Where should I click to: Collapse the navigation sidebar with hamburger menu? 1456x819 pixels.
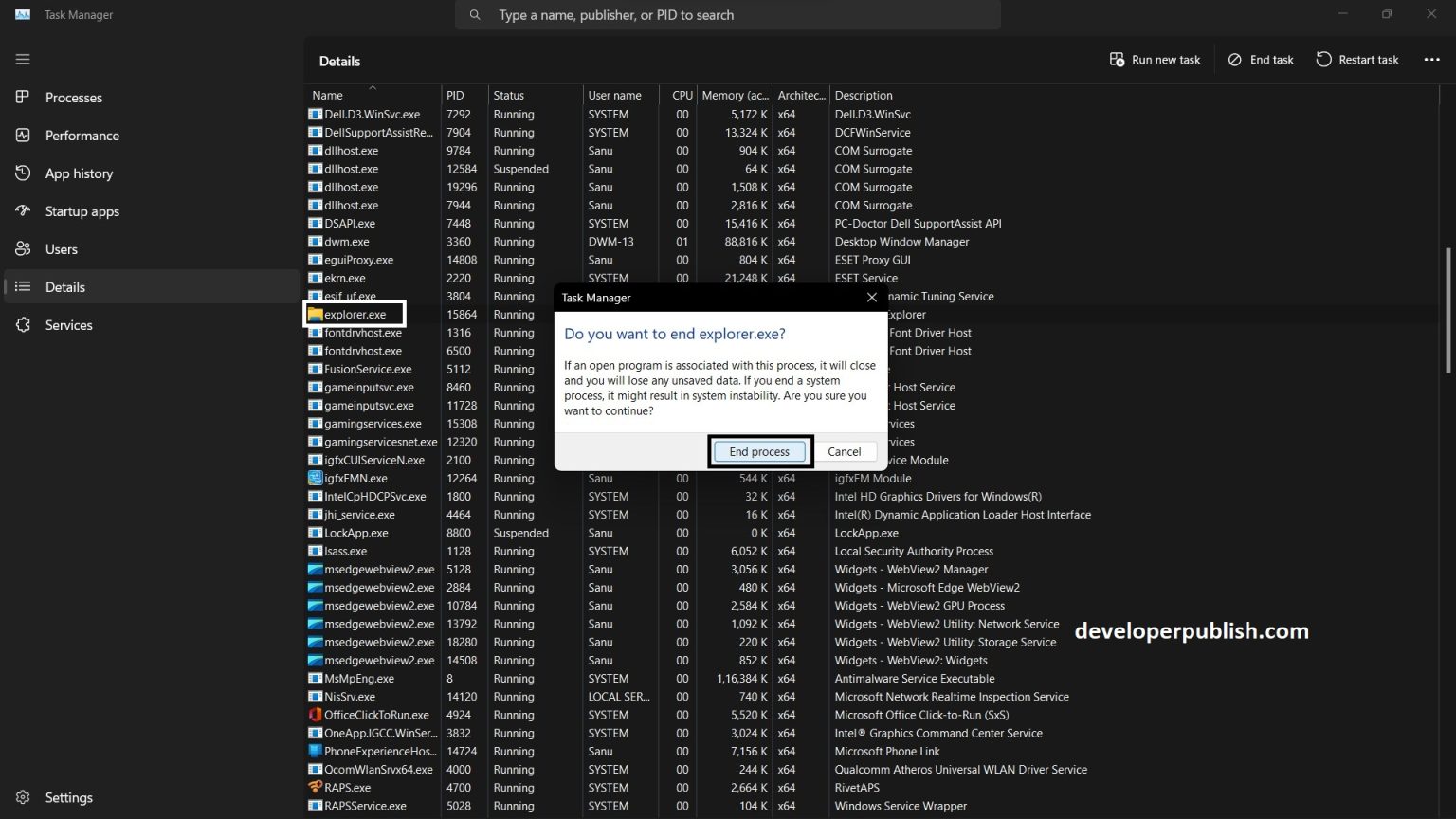pos(23,59)
